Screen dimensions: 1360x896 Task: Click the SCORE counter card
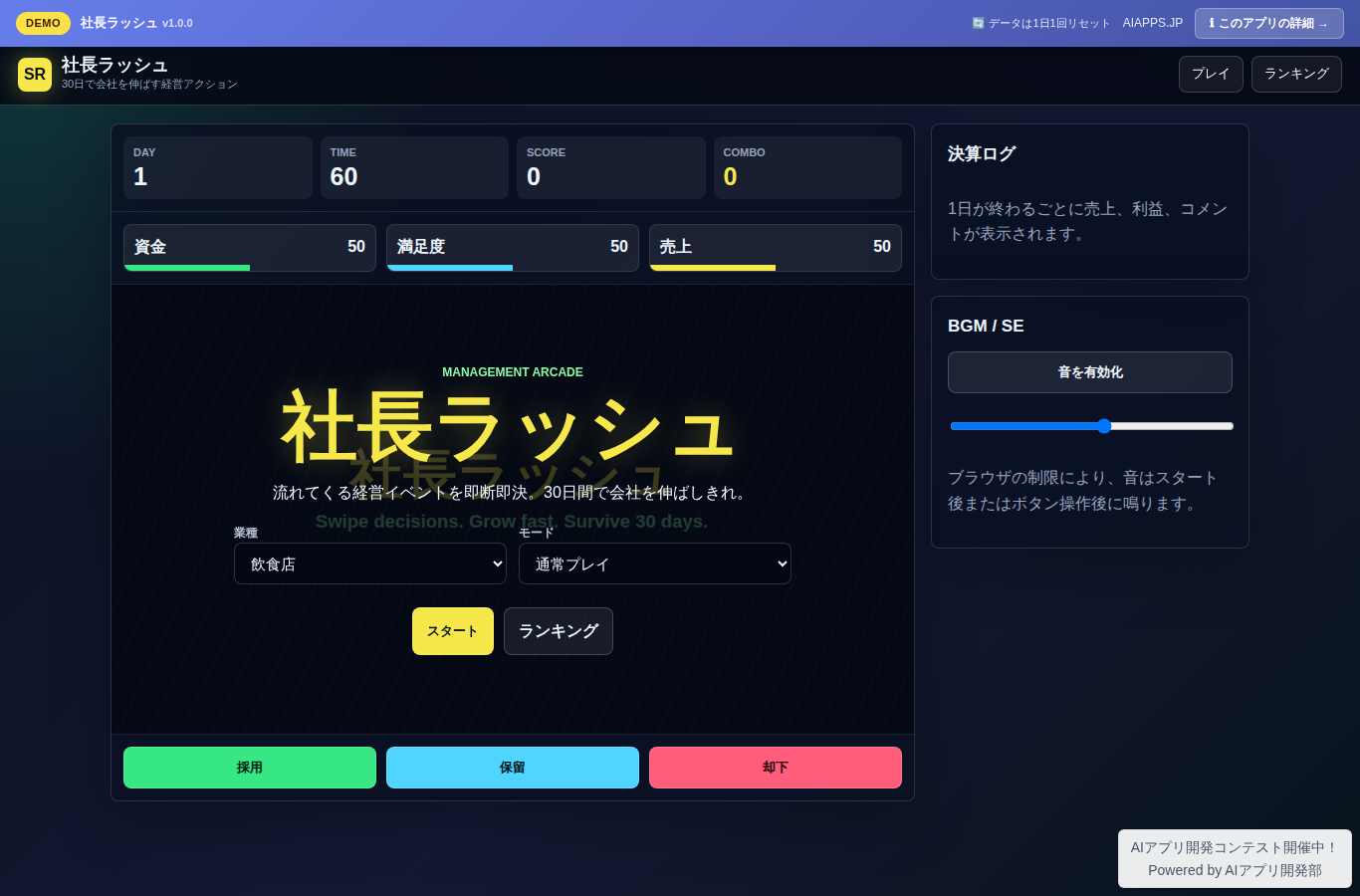611,168
